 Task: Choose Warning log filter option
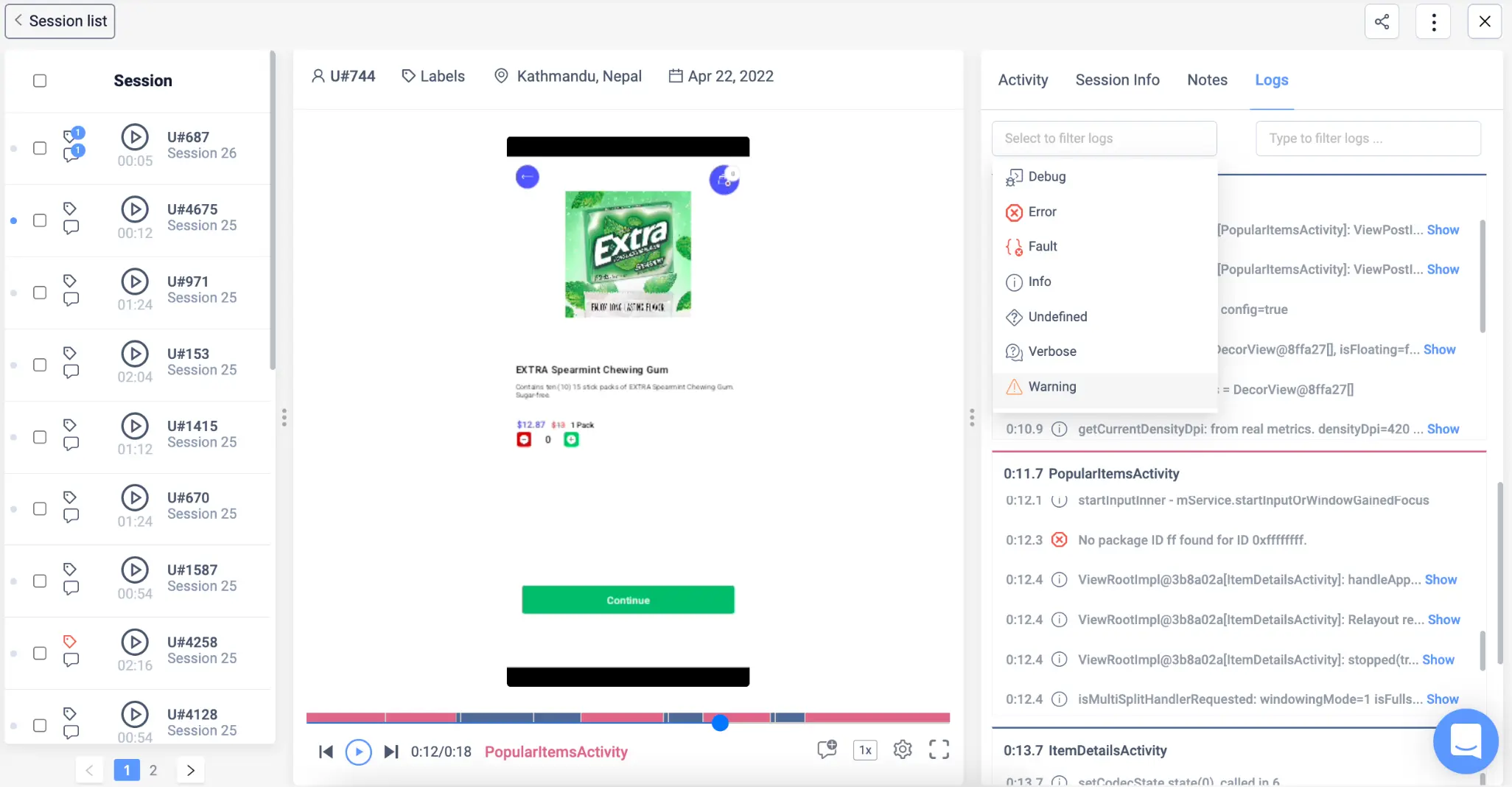[x=1105, y=387]
